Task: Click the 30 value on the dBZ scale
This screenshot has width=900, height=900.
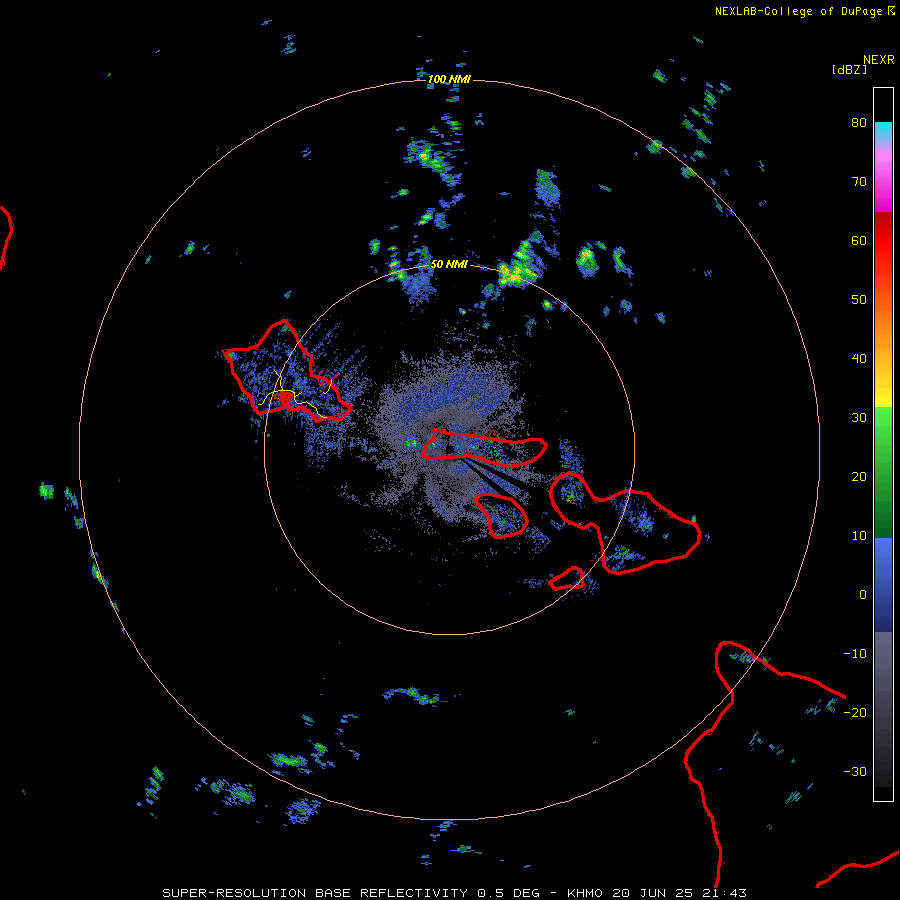Action: [859, 418]
